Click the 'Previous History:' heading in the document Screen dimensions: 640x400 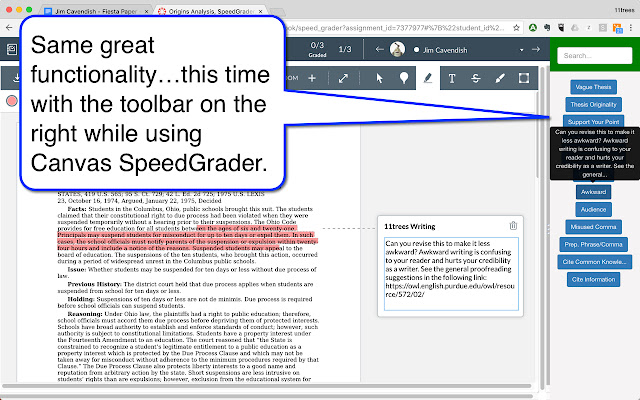(x=94, y=284)
